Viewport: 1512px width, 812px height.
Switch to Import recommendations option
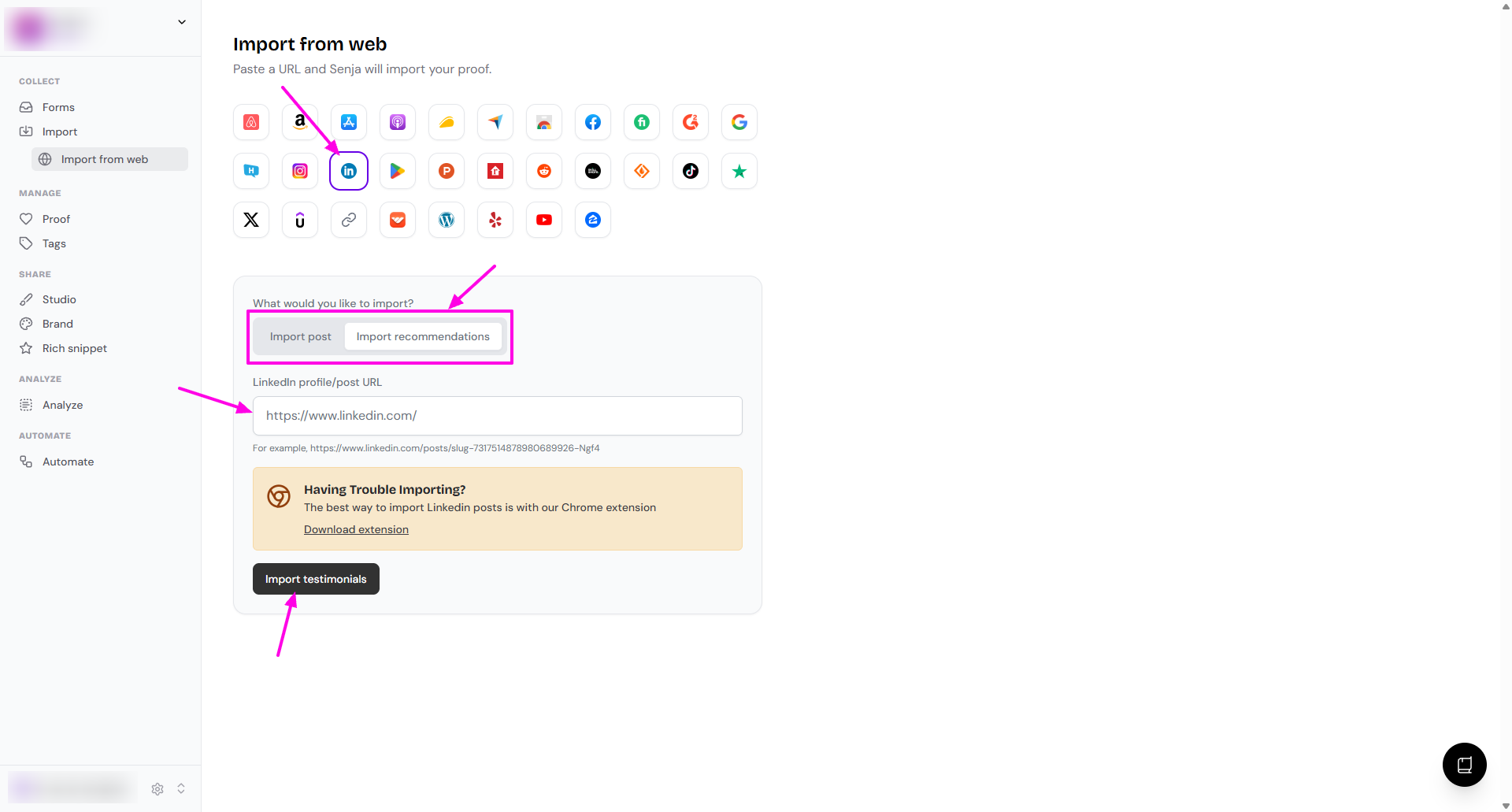423,336
